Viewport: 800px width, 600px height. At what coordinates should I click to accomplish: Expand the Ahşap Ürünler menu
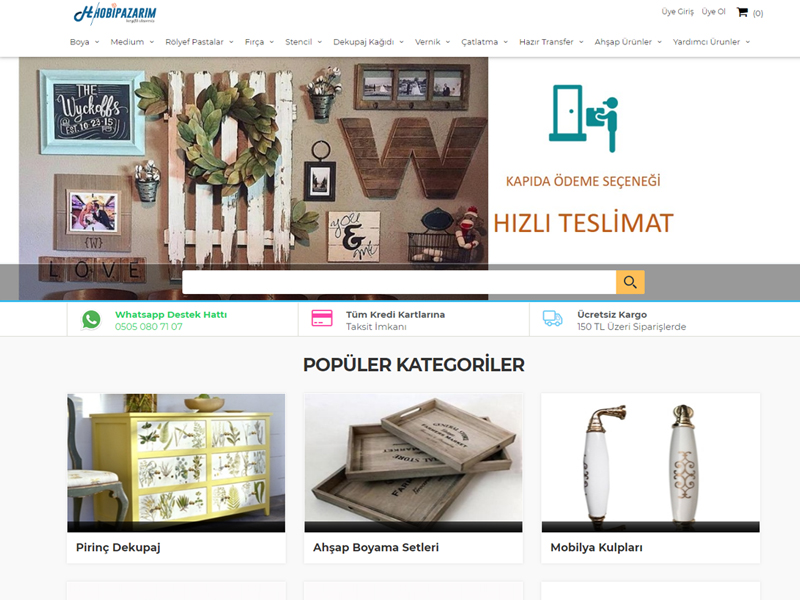pos(628,42)
